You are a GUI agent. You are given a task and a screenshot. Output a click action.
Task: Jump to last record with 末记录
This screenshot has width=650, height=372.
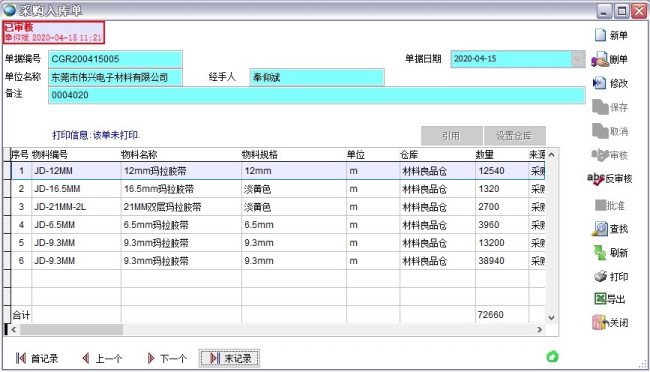[230, 358]
